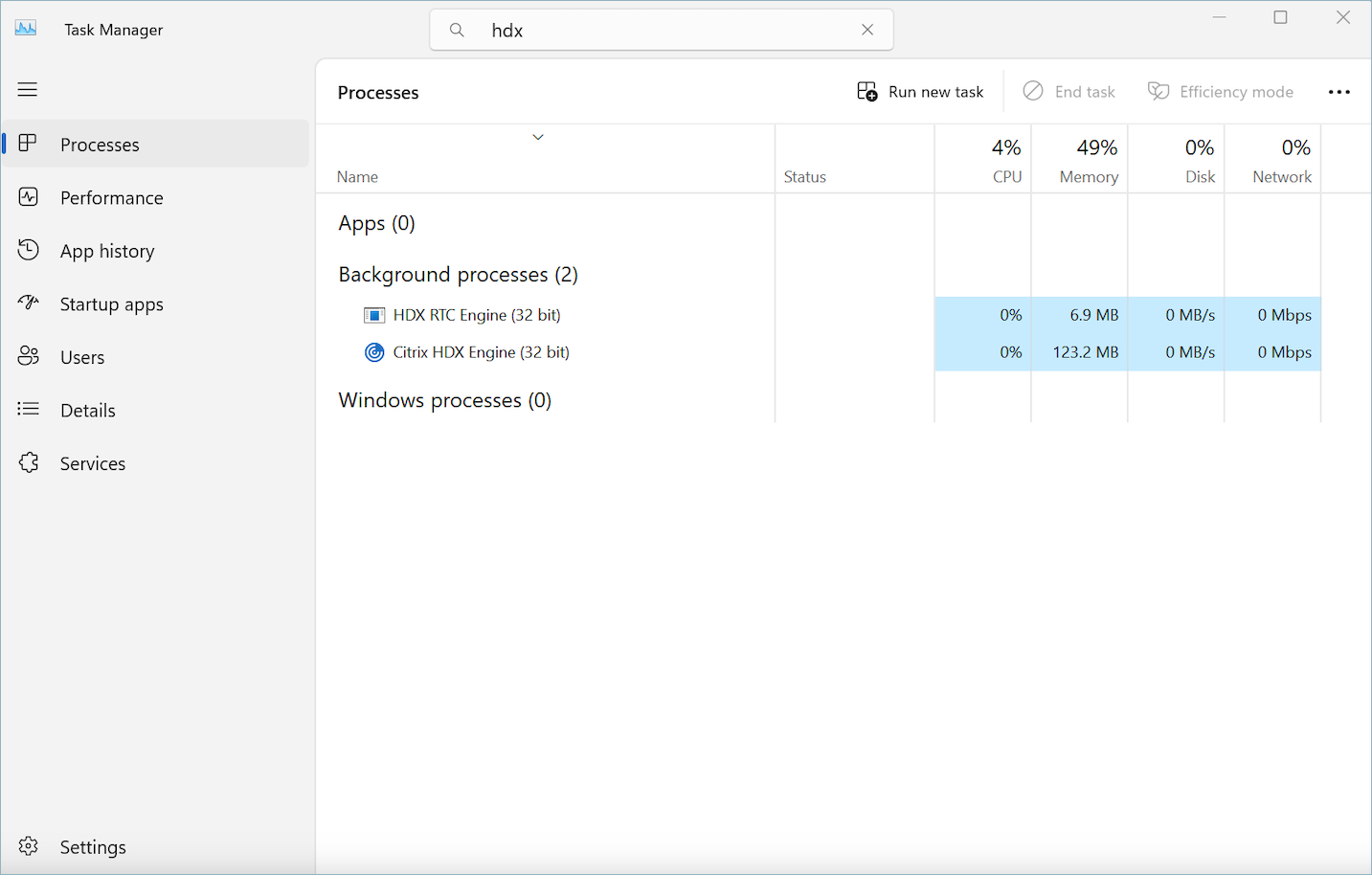
Task: Click the sort direction chevron above Name
Action: click(538, 137)
